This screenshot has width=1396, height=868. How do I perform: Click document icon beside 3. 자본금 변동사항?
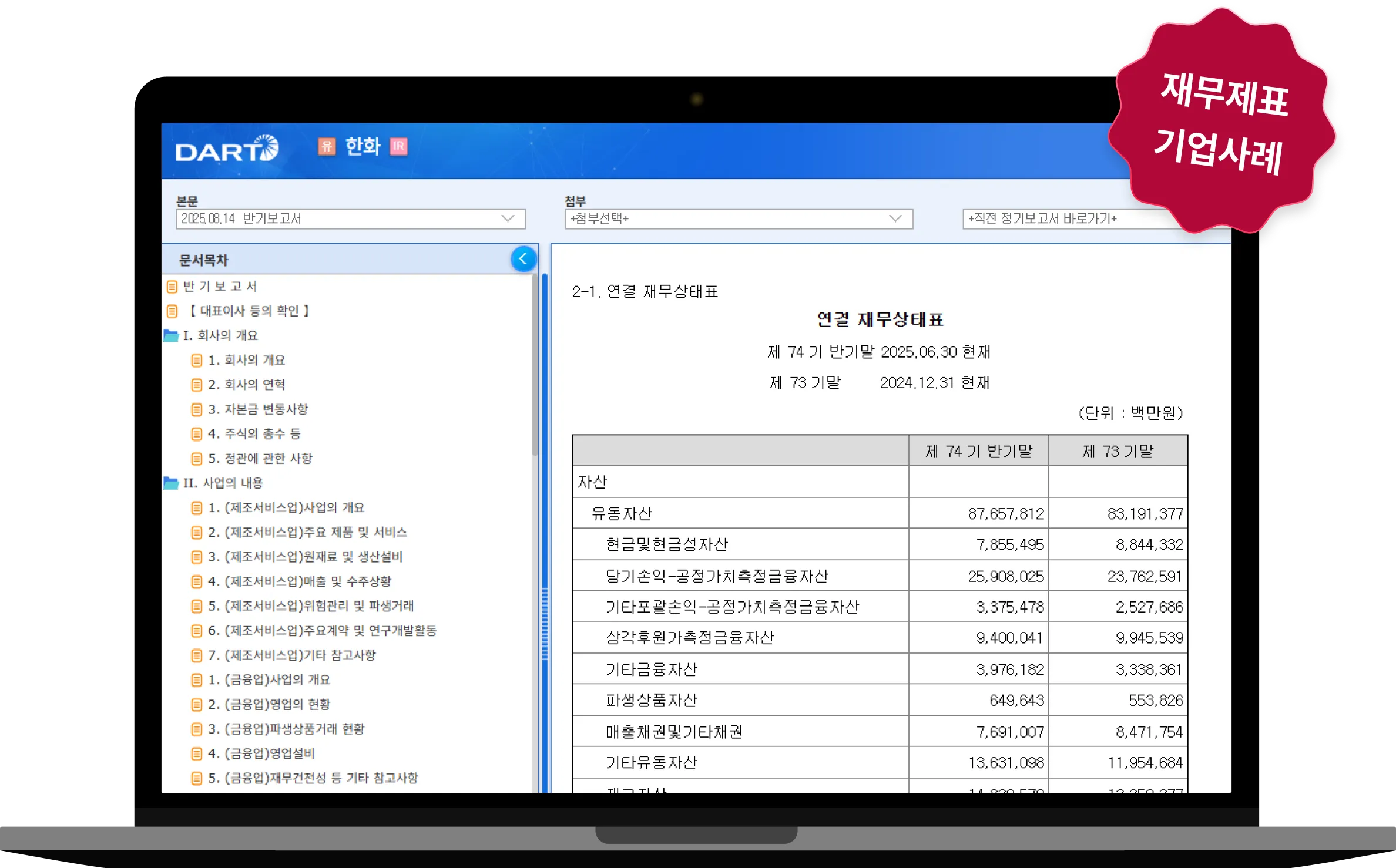[x=197, y=410]
